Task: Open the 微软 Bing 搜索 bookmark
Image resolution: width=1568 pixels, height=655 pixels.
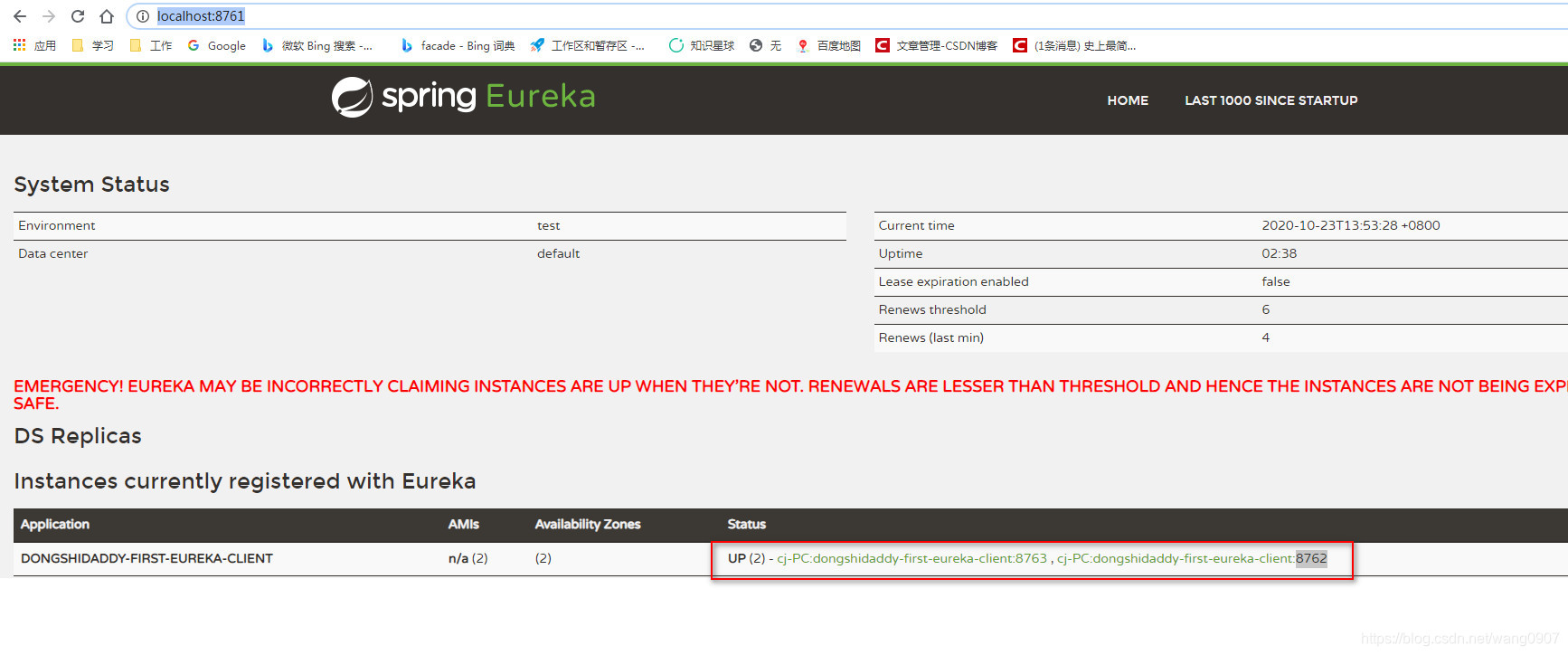Action: click(x=316, y=45)
